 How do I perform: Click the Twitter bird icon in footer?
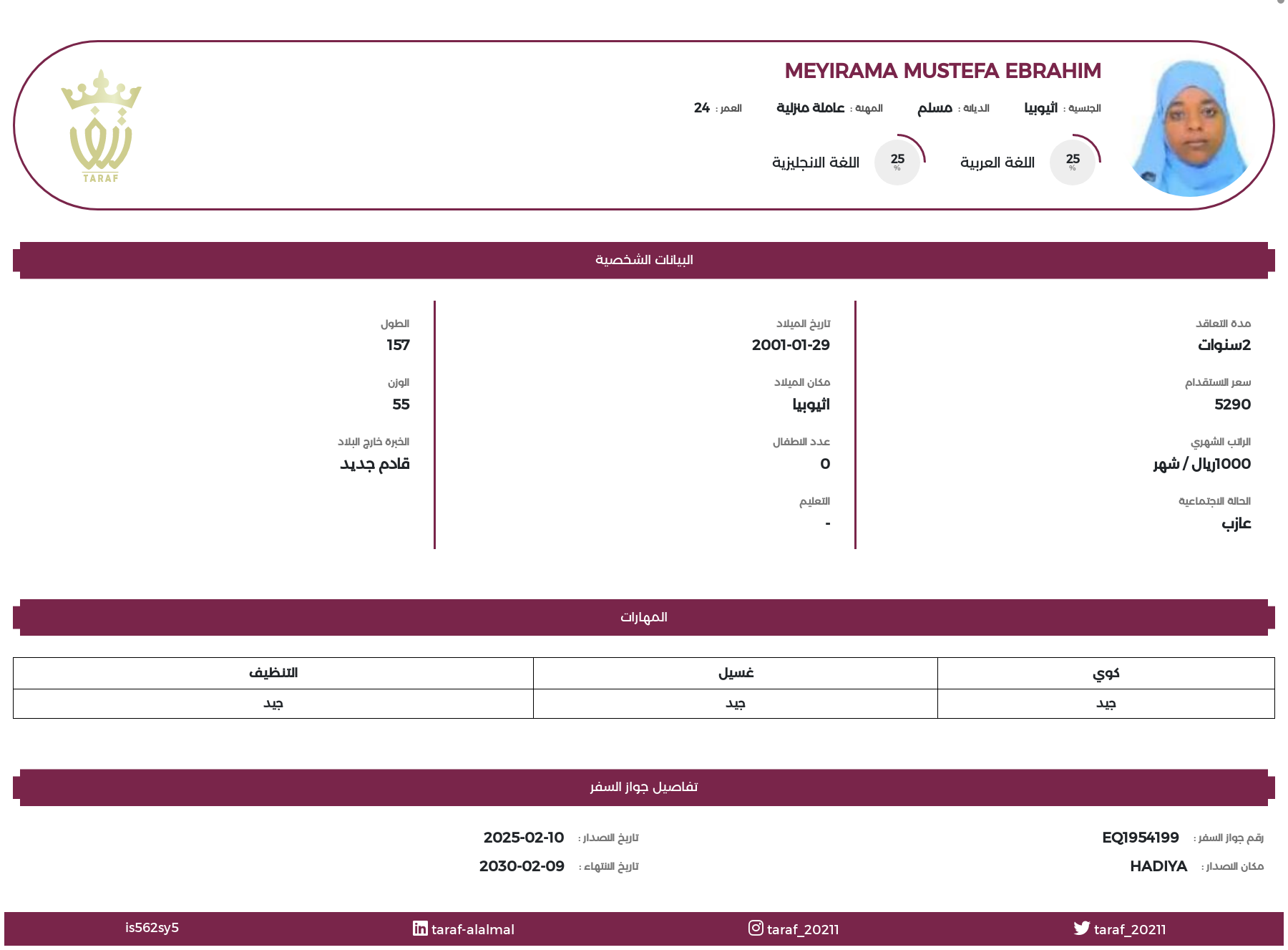1081,928
